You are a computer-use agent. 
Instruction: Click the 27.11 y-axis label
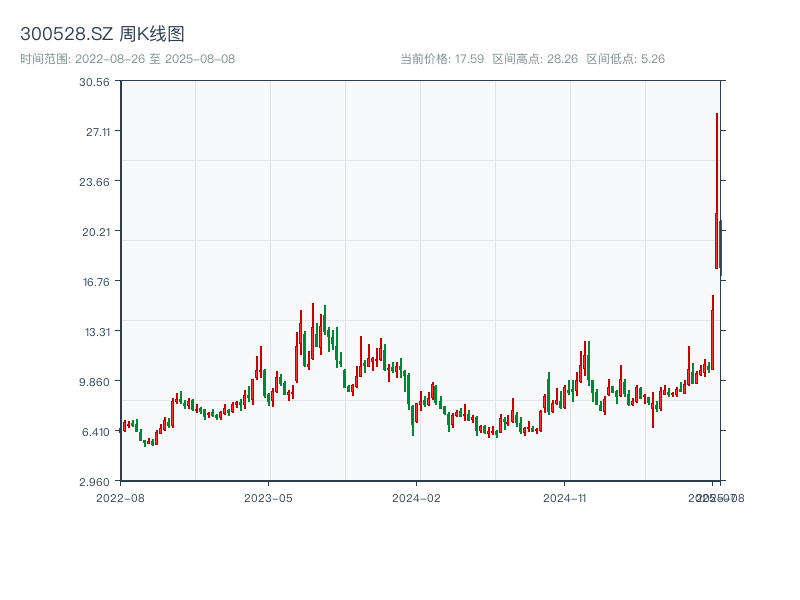(94, 132)
